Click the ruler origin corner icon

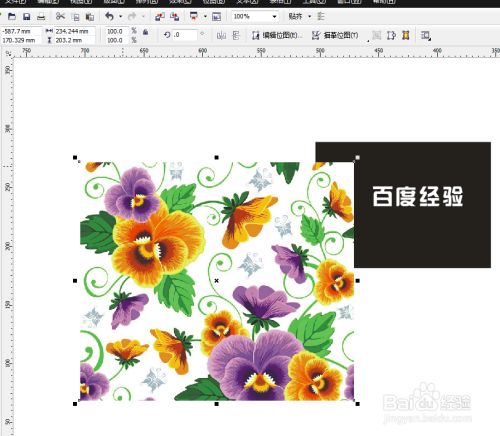point(8,53)
